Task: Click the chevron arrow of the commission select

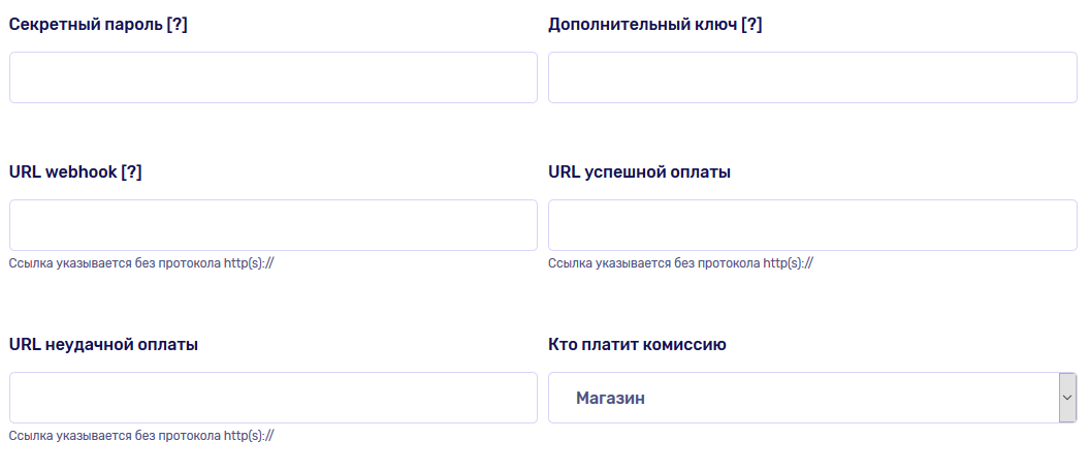Action: tap(1067, 398)
